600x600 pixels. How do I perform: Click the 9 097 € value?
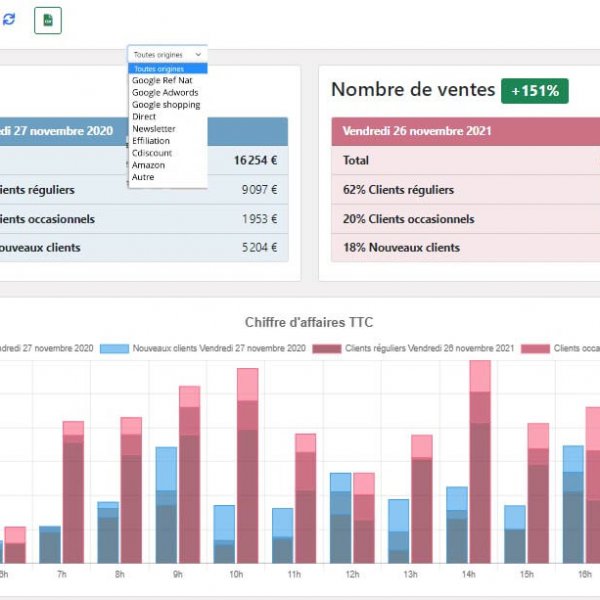(259, 190)
